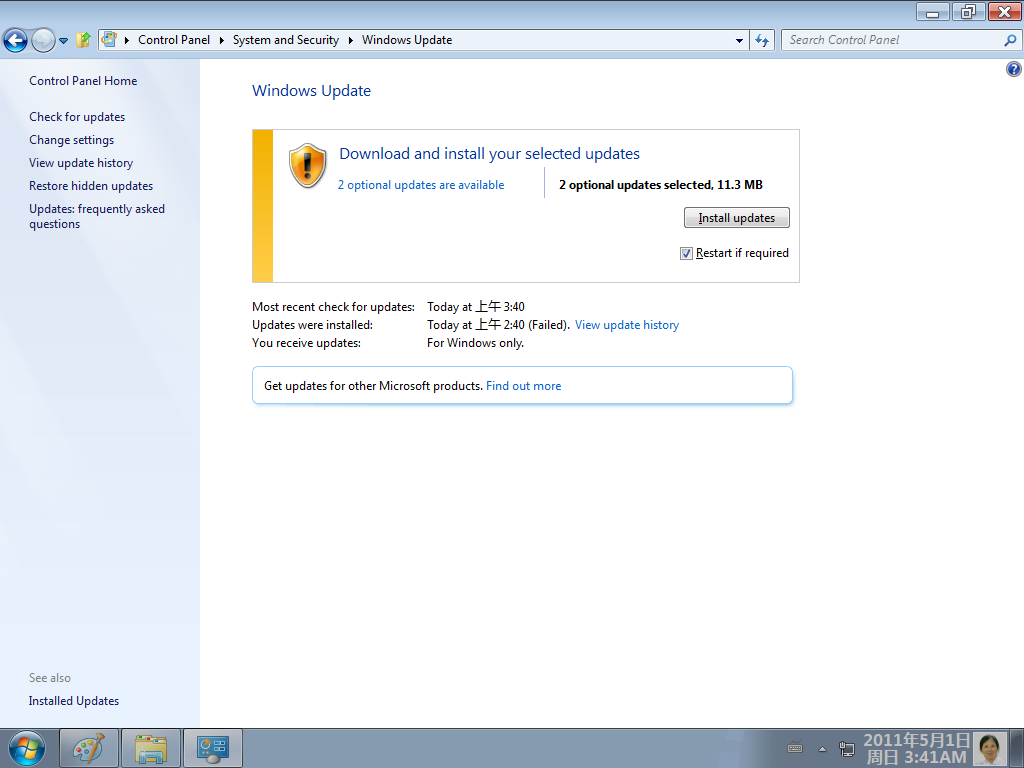The width and height of the screenshot is (1024, 768).
Task: Click the network icon in system tray
Action: [846, 748]
